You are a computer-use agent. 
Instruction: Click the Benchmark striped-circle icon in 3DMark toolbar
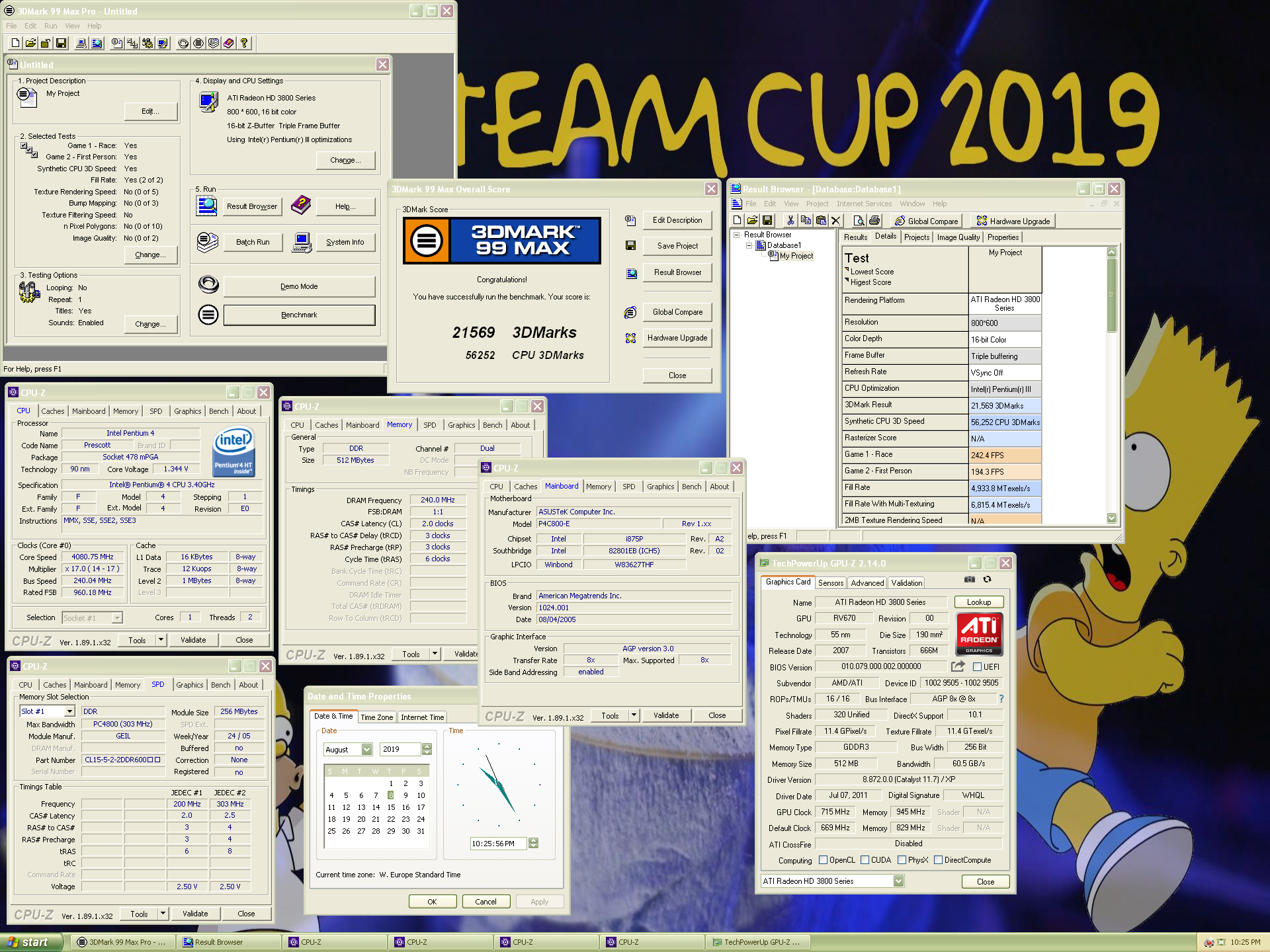coord(198,43)
